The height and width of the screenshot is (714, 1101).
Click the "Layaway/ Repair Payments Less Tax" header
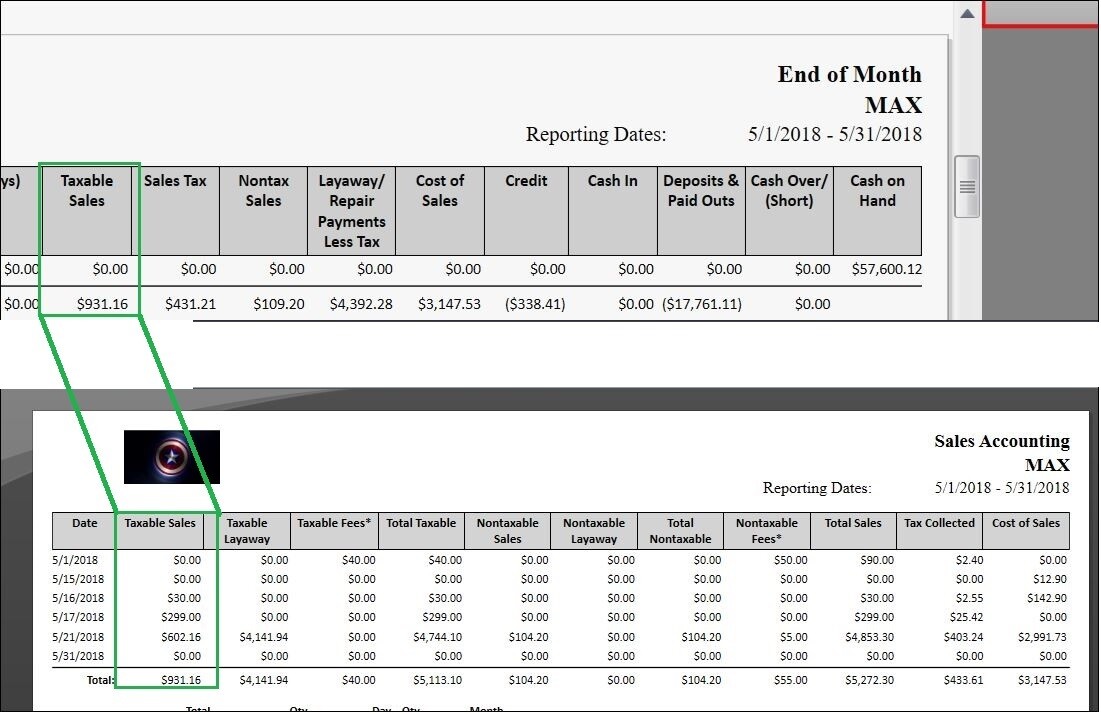coord(352,211)
